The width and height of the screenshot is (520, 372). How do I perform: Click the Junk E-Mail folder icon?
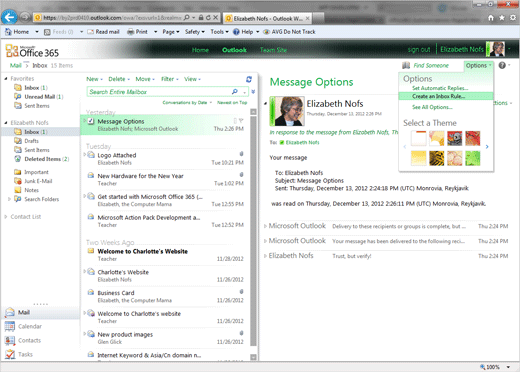tap(18, 181)
